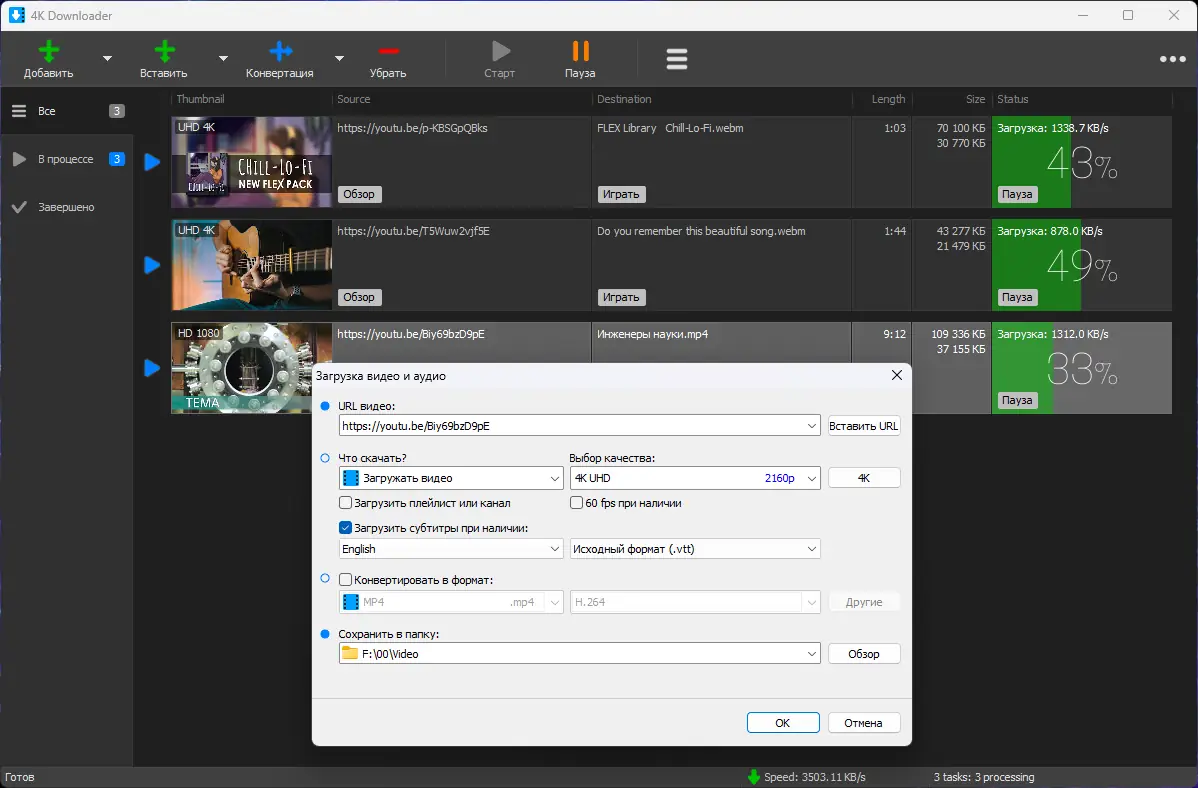1198x788 pixels.
Task: Click the guitar video thumbnail
Action: coord(251,265)
